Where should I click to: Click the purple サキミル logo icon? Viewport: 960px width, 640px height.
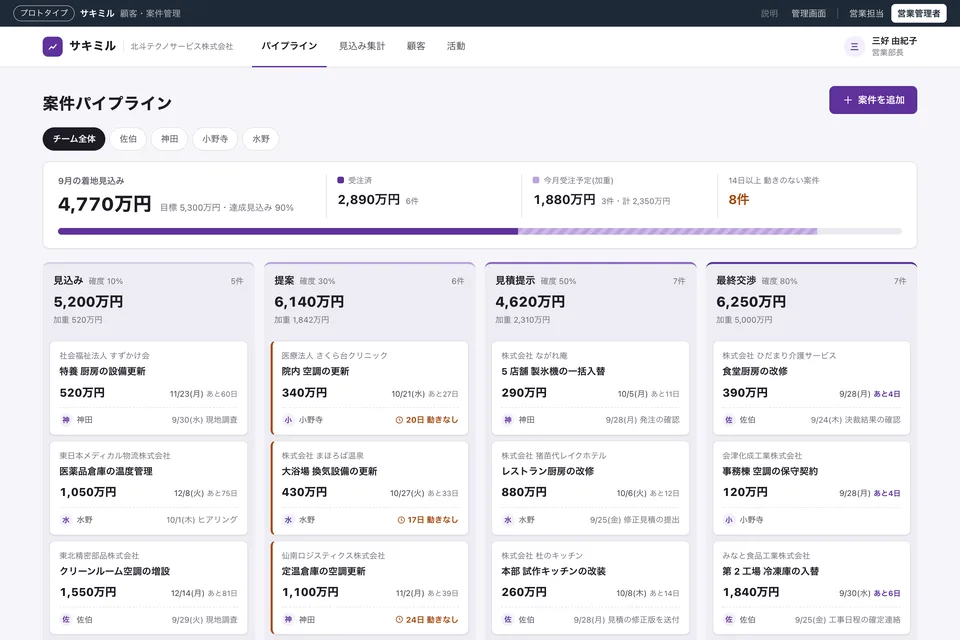tap(53, 47)
